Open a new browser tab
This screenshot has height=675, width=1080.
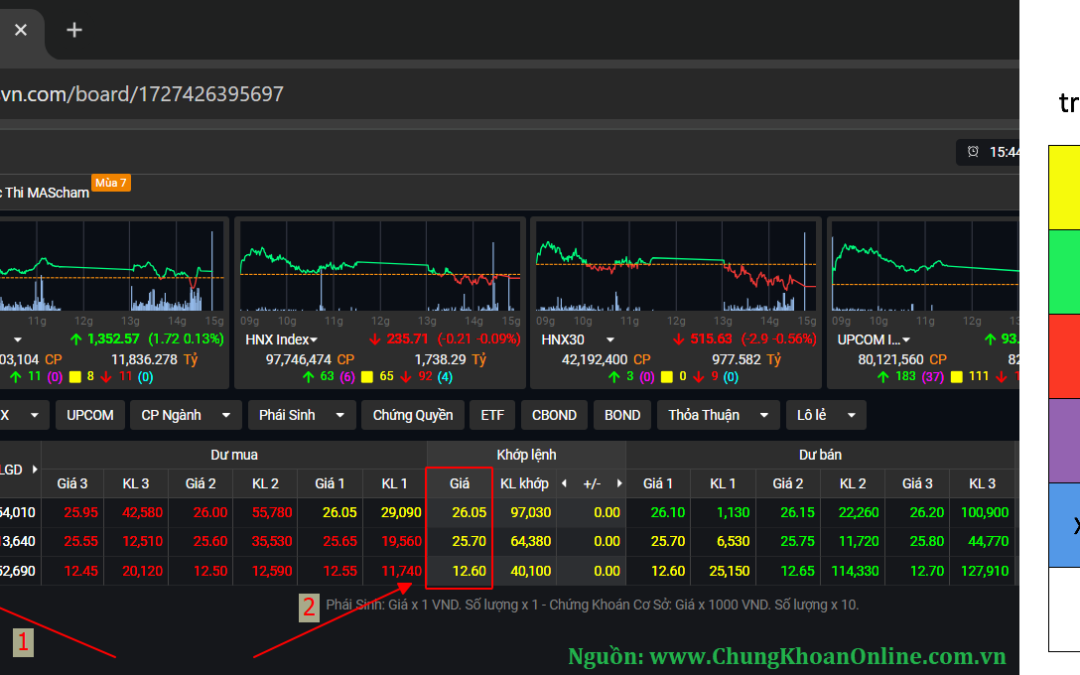coord(75,30)
